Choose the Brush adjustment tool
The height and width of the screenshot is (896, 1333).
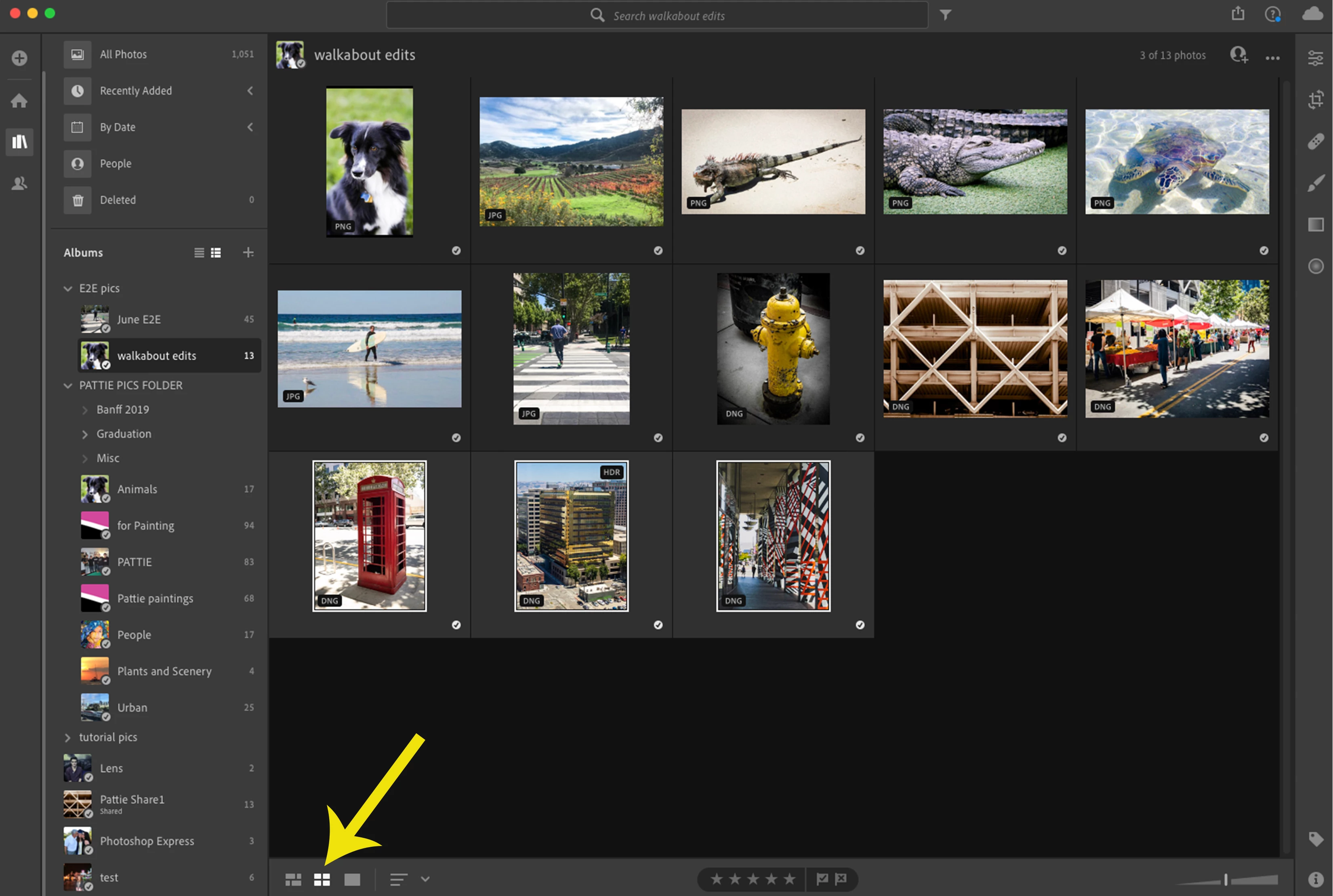point(1315,183)
